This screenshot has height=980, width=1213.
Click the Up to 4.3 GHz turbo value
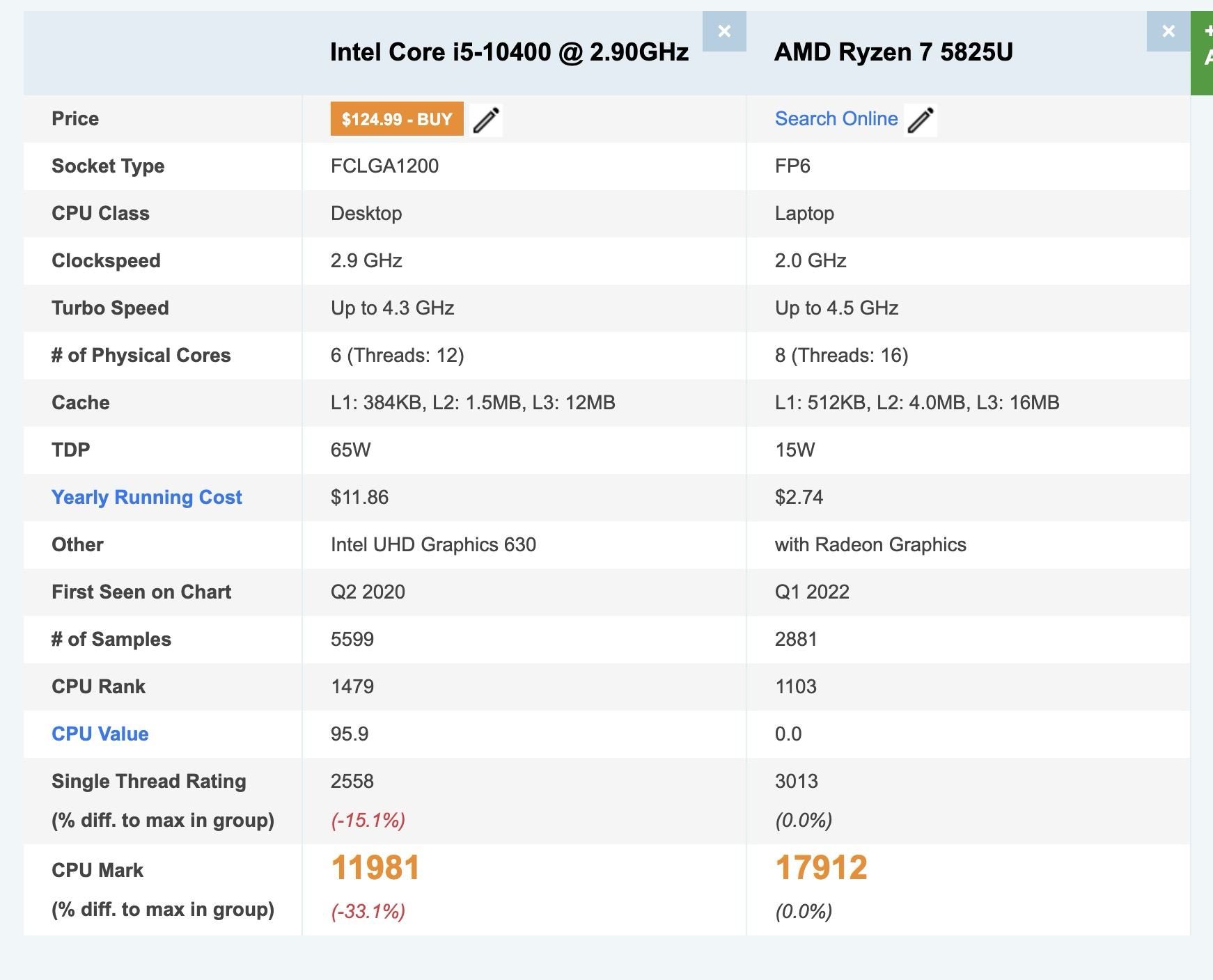393,308
